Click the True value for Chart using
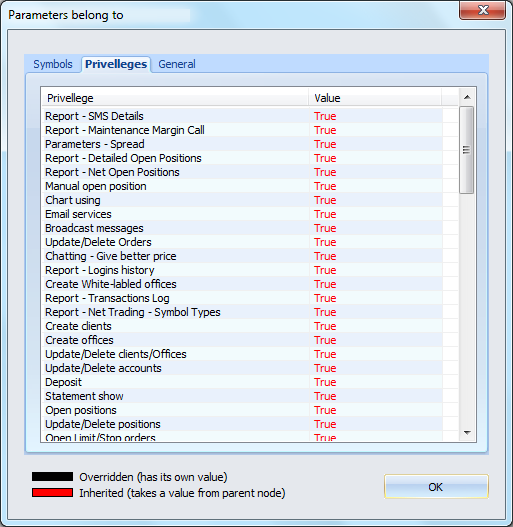 [x=325, y=200]
